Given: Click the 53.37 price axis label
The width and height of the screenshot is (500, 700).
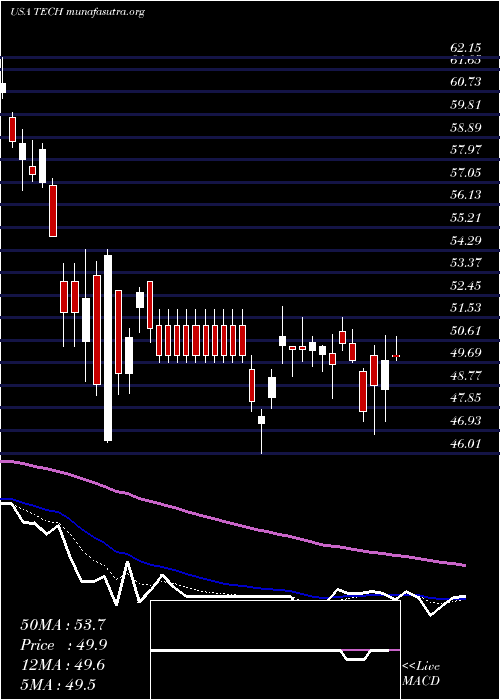Looking at the screenshot, I should click(465, 262).
